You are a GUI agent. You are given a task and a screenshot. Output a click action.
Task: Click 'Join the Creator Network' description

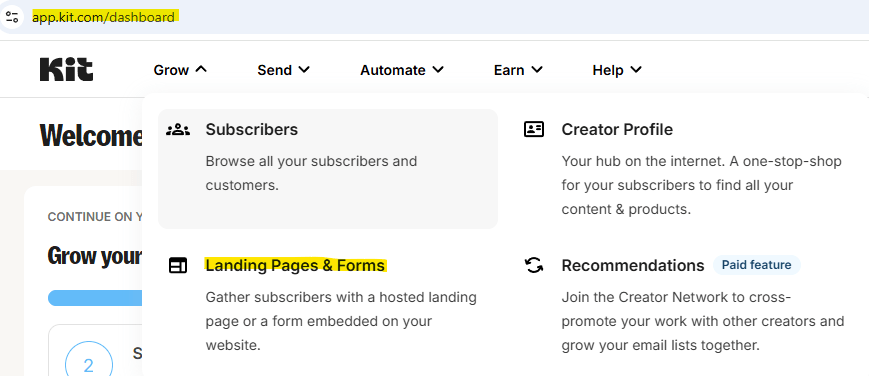point(703,321)
